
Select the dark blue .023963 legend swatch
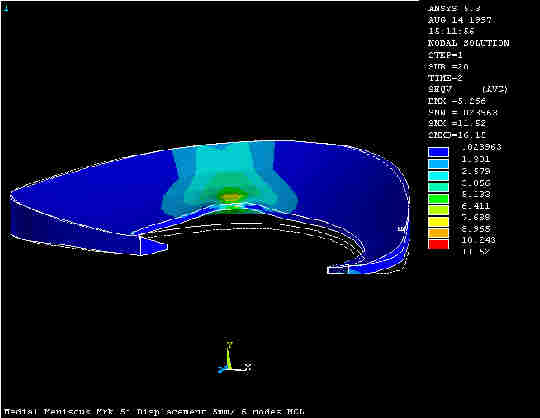click(438, 152)
